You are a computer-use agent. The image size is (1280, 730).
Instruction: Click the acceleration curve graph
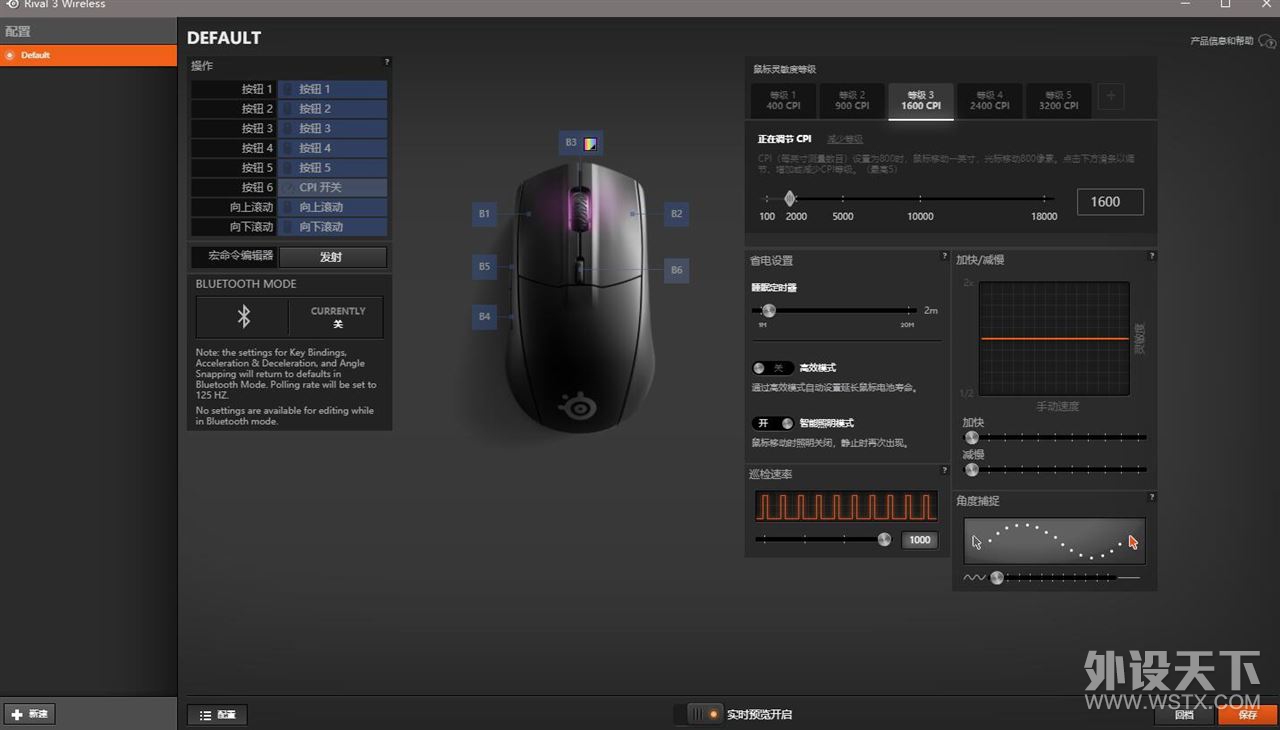click(x=1054, y=339)
